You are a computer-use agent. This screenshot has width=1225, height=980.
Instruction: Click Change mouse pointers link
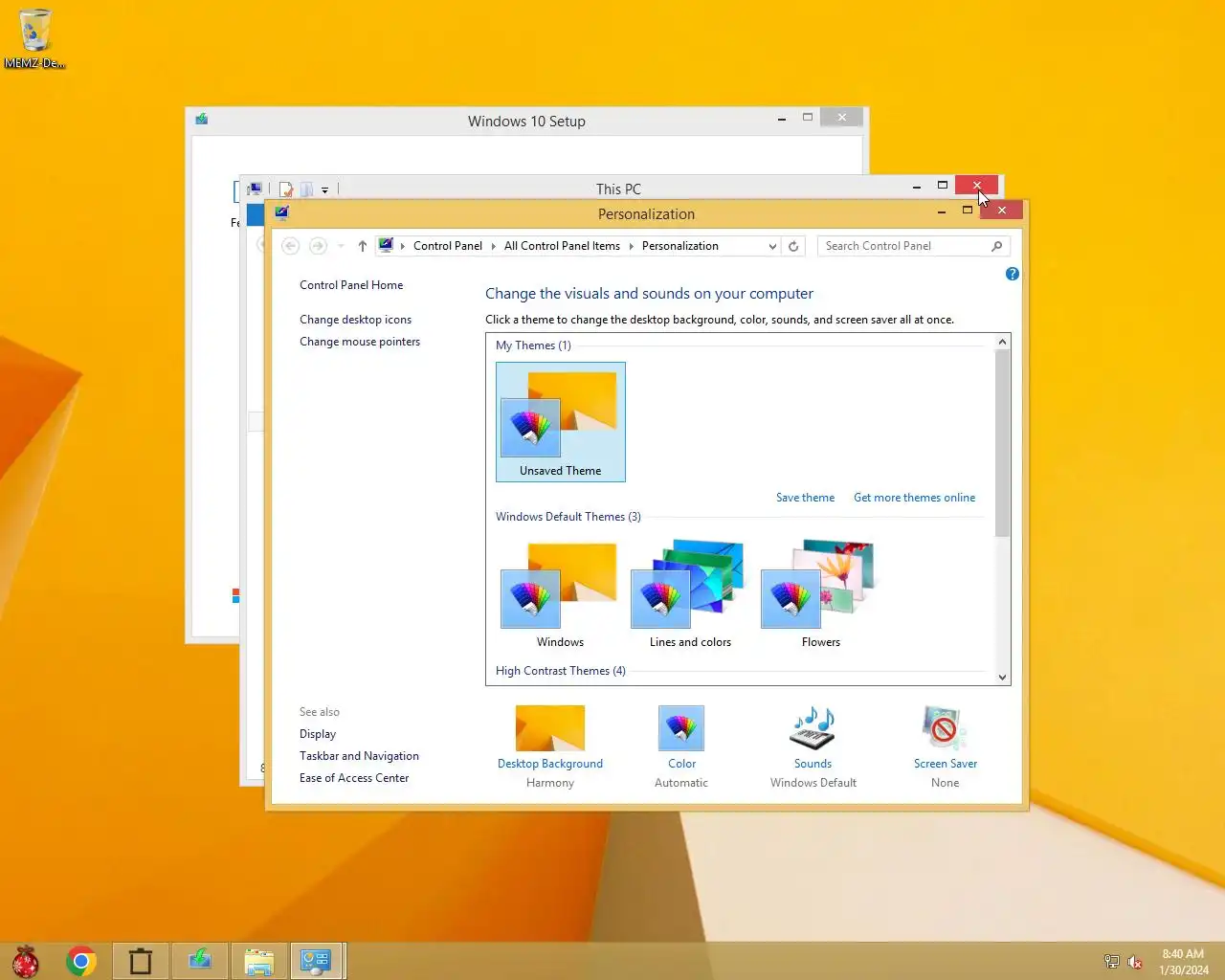(x=360, y=342)
